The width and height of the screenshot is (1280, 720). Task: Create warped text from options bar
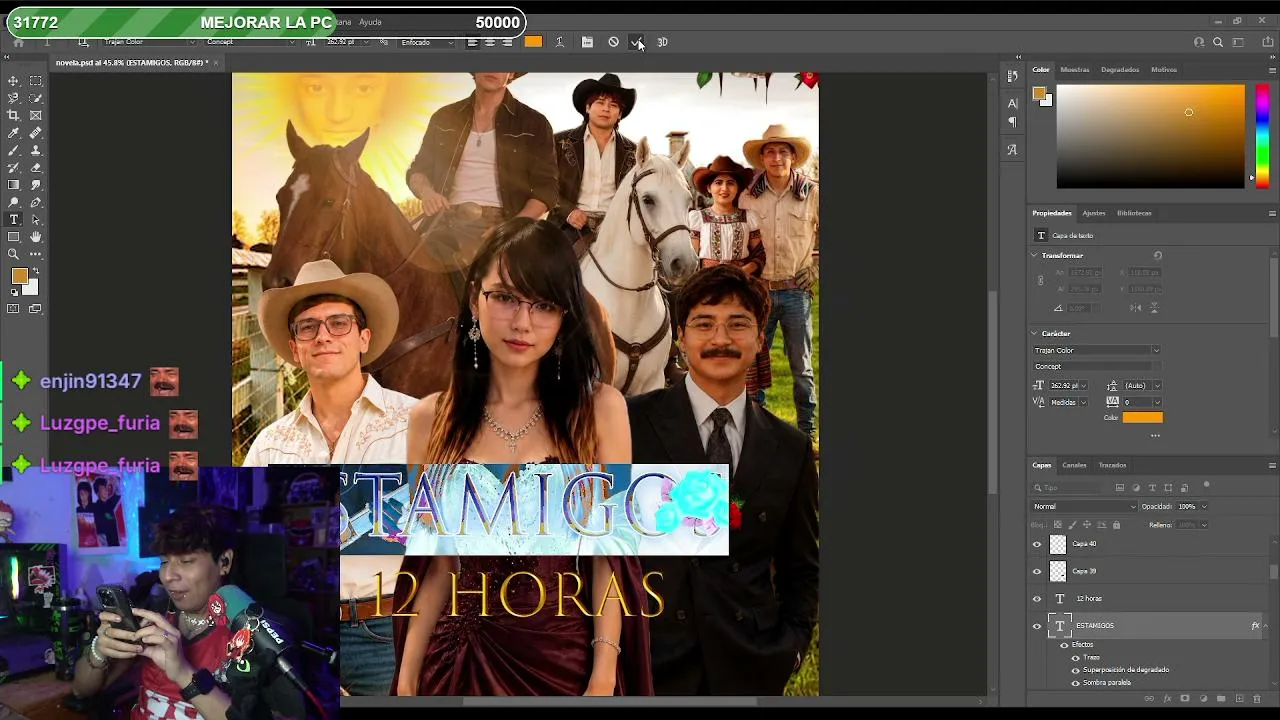click(559, 42)
